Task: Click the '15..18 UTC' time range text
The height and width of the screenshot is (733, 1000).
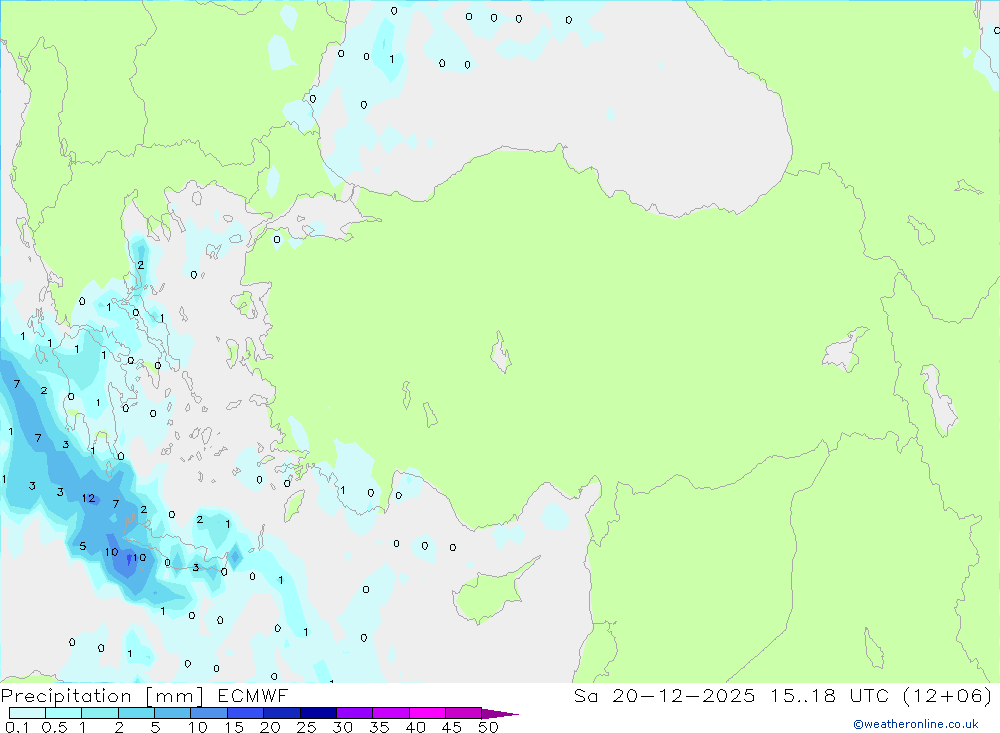Action: tap(830, 696)
